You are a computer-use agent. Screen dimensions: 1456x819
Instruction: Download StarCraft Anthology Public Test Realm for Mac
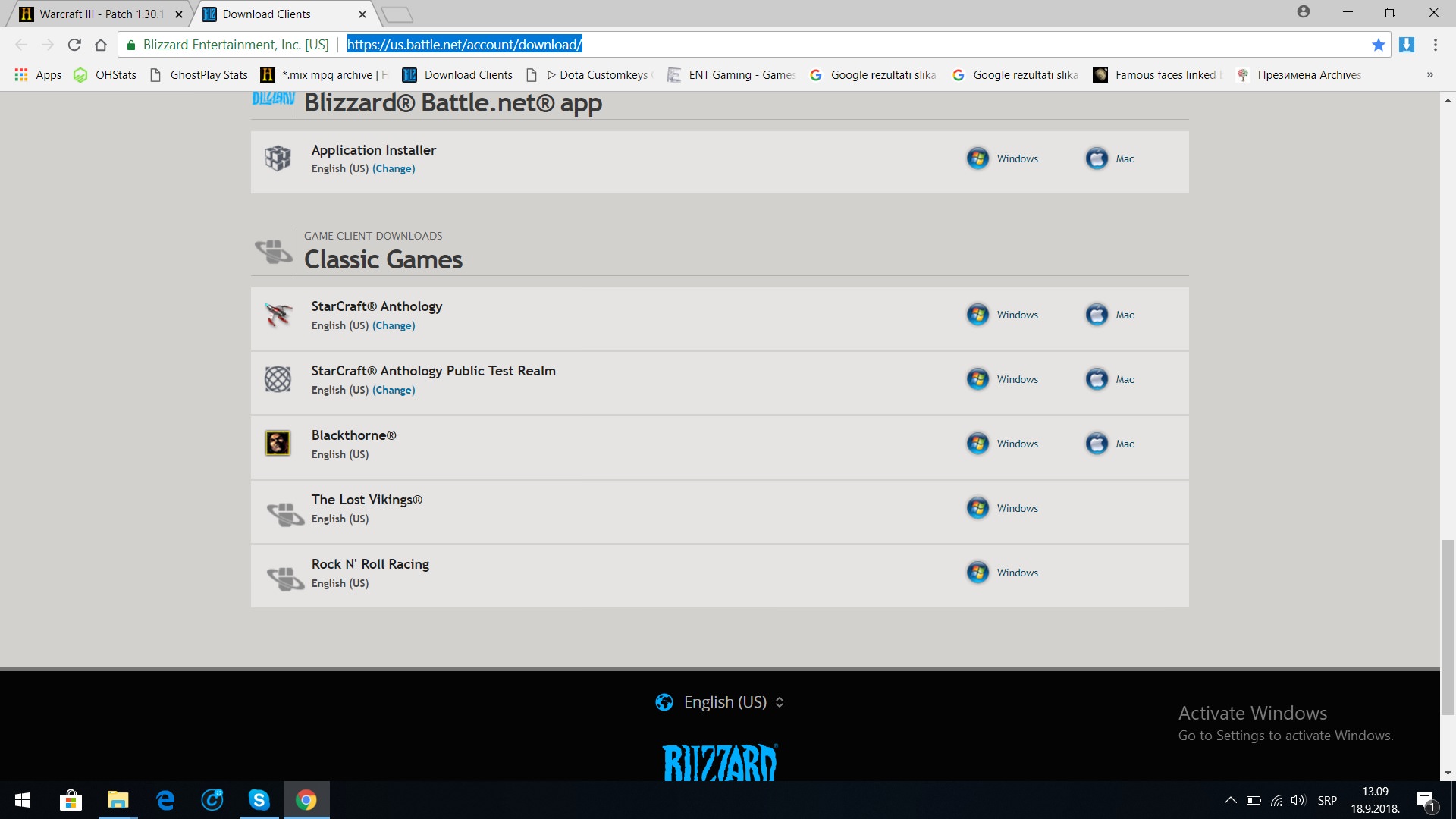point(1109,379)
